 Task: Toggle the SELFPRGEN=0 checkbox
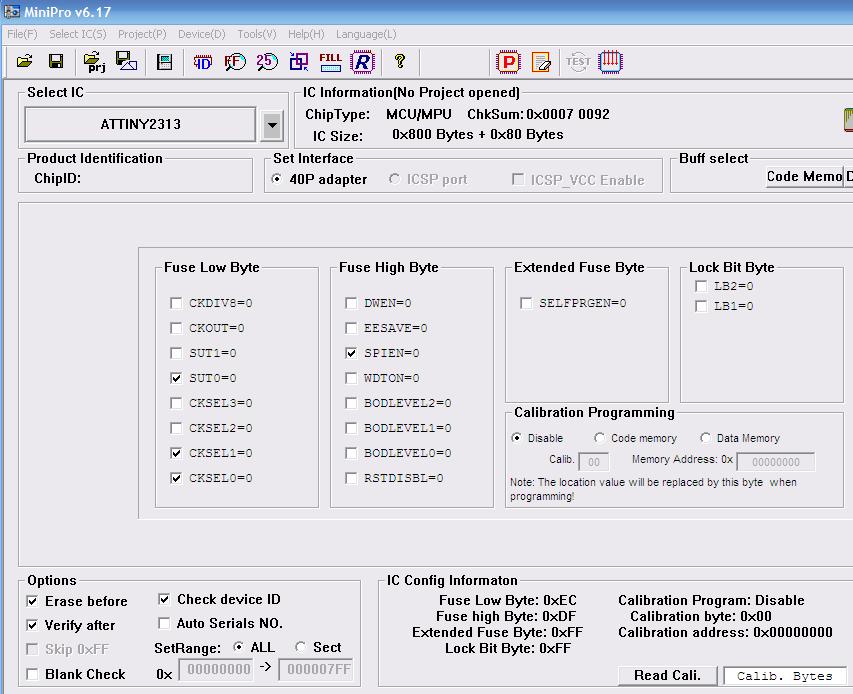coord(526,303)
